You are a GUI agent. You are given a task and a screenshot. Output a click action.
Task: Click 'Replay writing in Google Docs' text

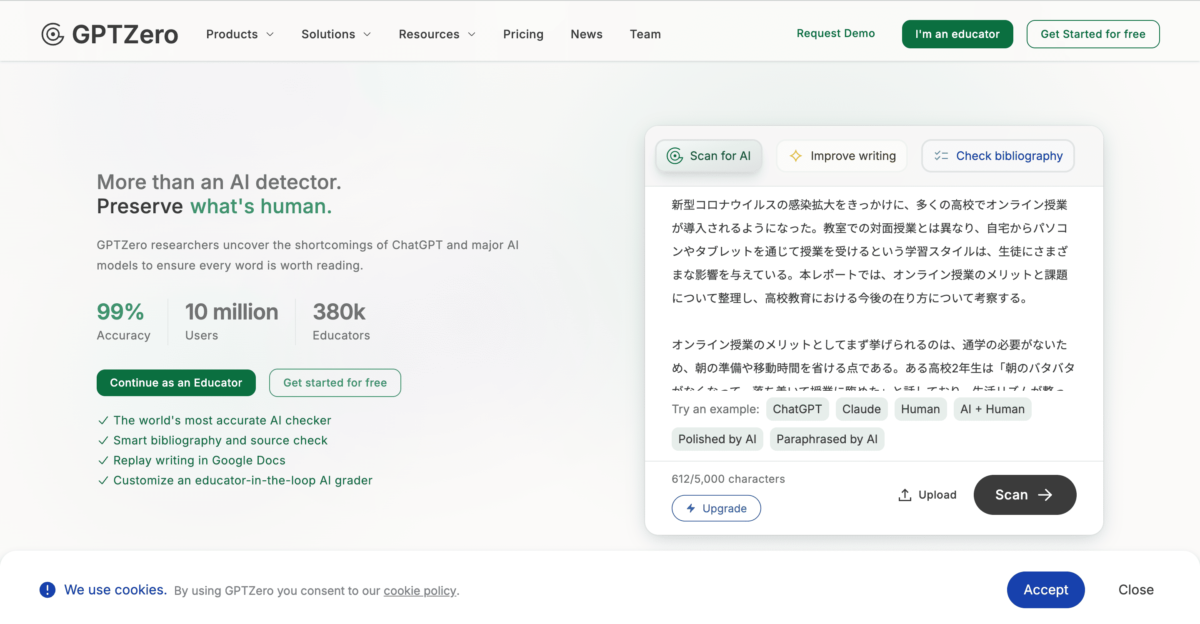point(199,461)
